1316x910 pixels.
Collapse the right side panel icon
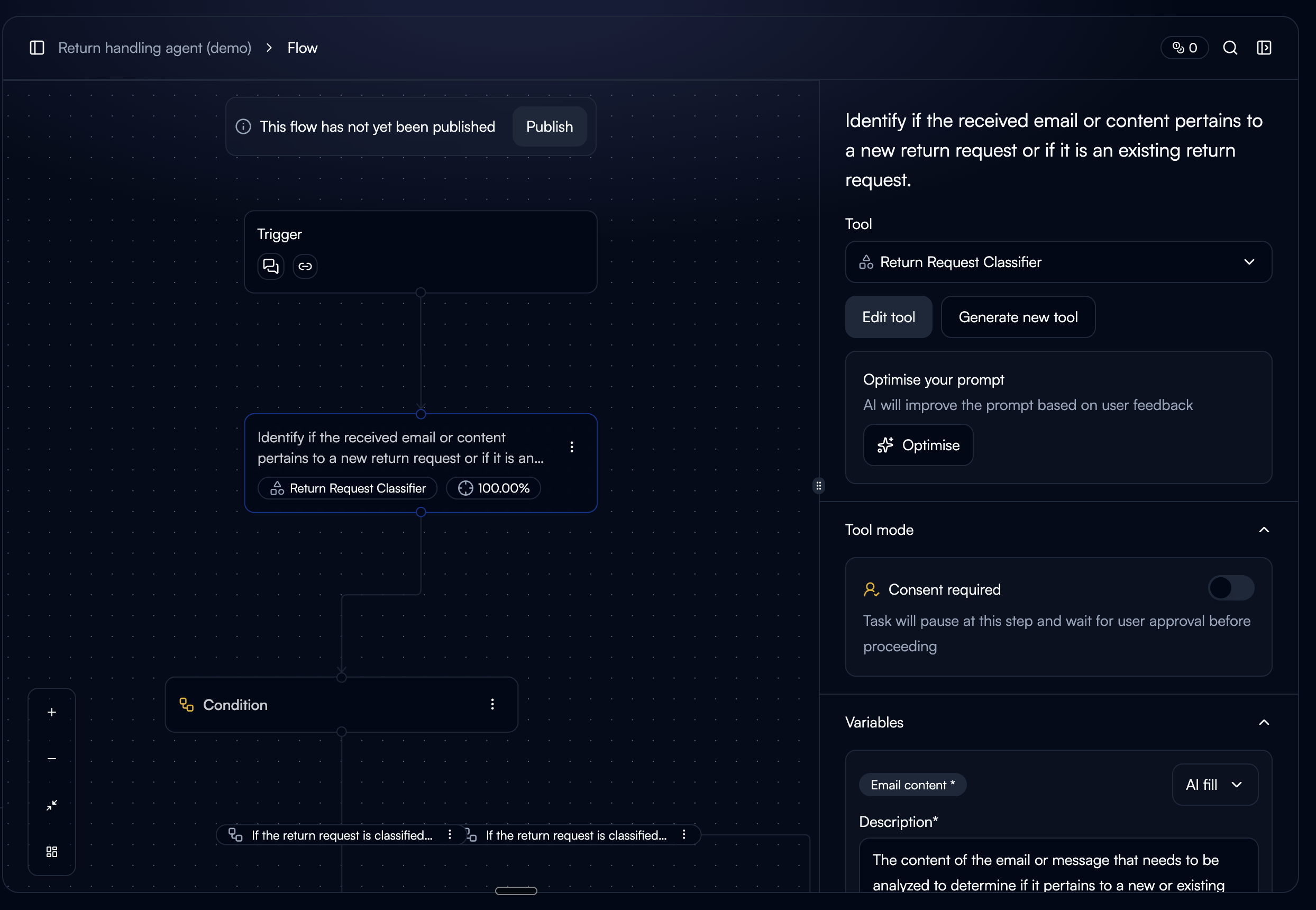(x=1264, y=48)
